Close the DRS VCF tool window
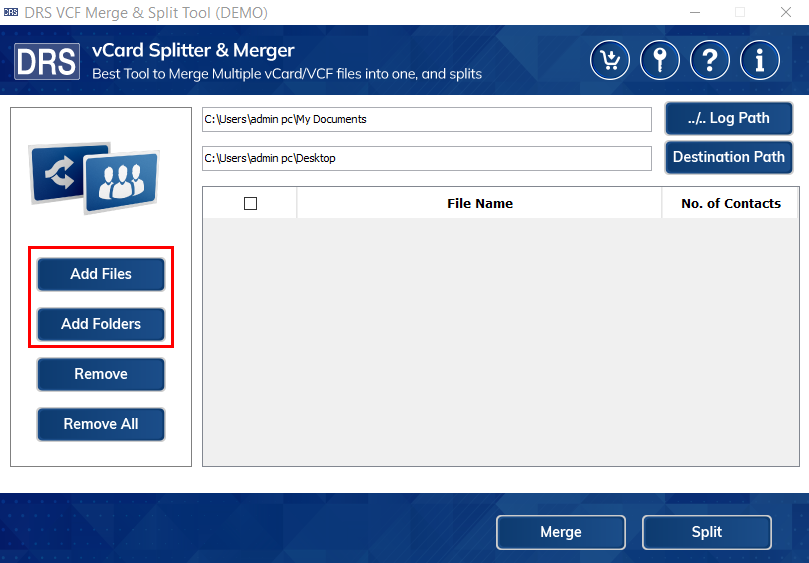The height and width of the screenshot is (563, 809). 786,12
